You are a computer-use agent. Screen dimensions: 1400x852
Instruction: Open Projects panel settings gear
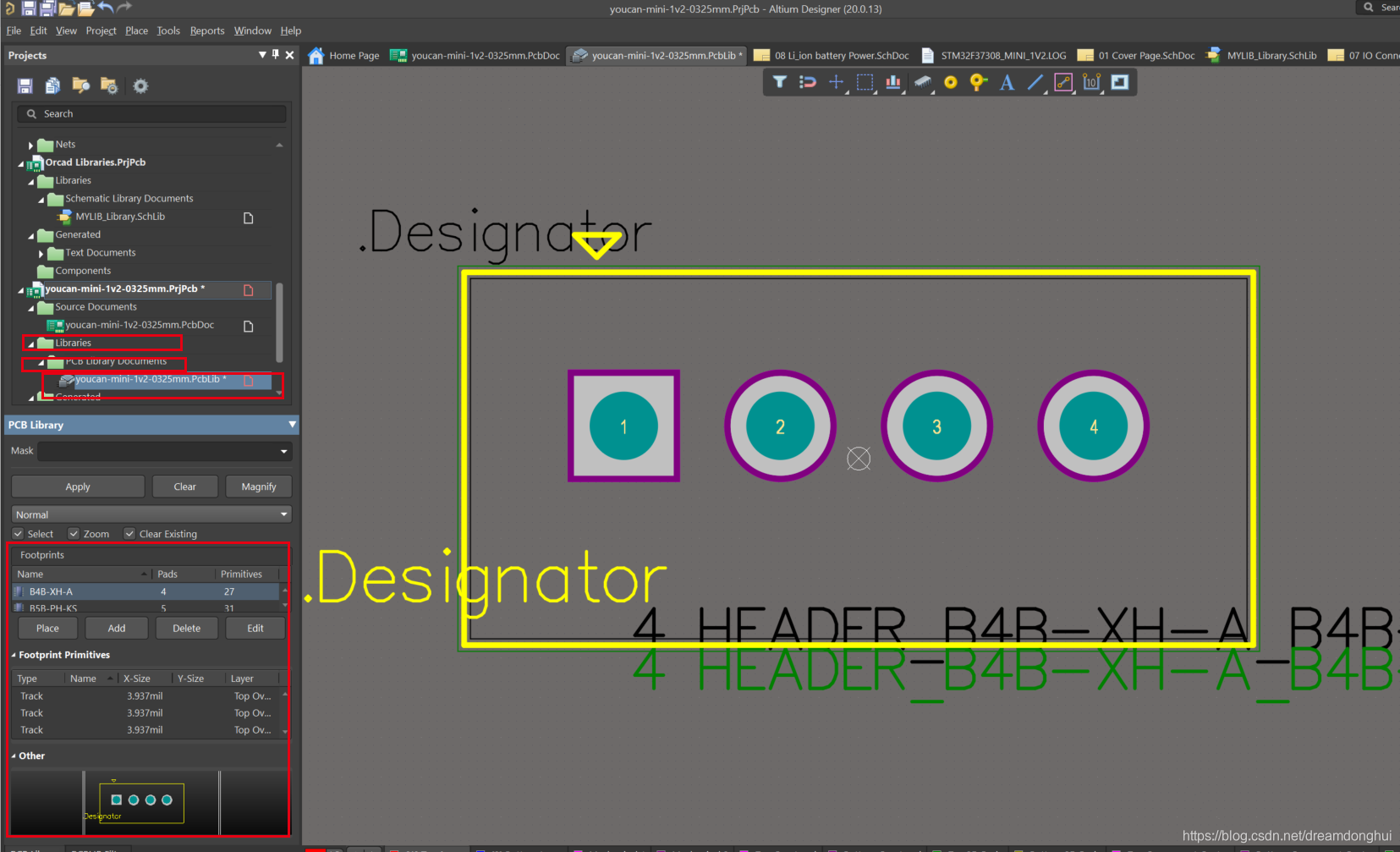click(x=140, y=85)
